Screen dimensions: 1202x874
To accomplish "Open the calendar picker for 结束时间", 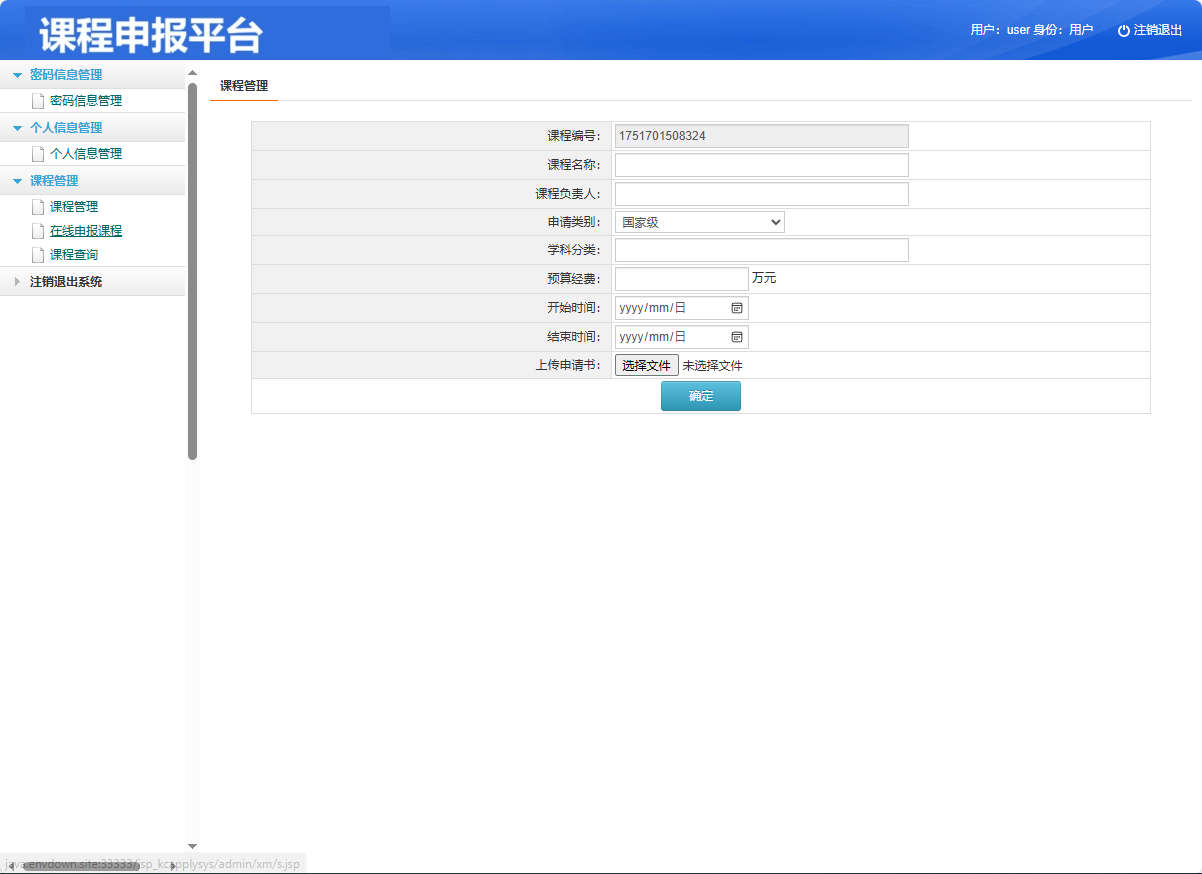I will click(737, 336).
